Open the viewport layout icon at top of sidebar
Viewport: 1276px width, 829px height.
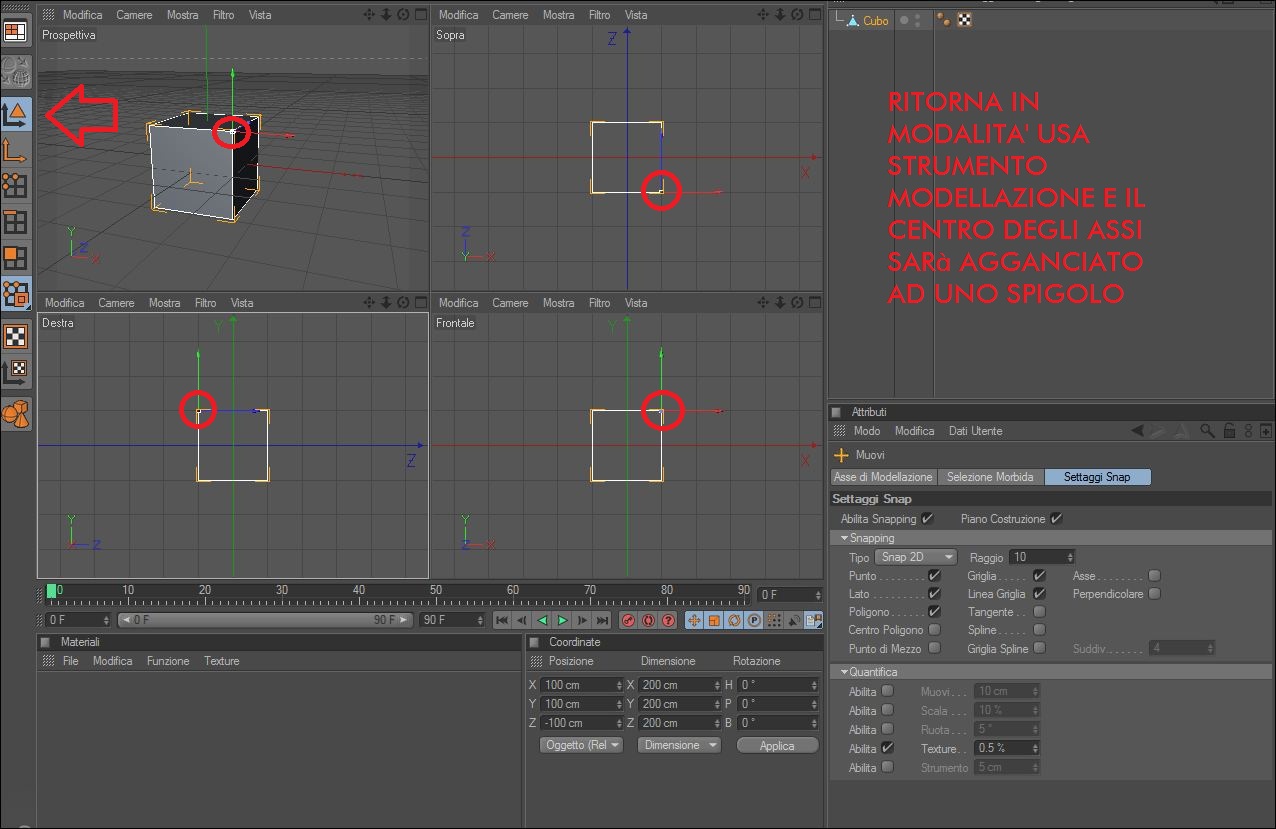click(x=15, y=30)
